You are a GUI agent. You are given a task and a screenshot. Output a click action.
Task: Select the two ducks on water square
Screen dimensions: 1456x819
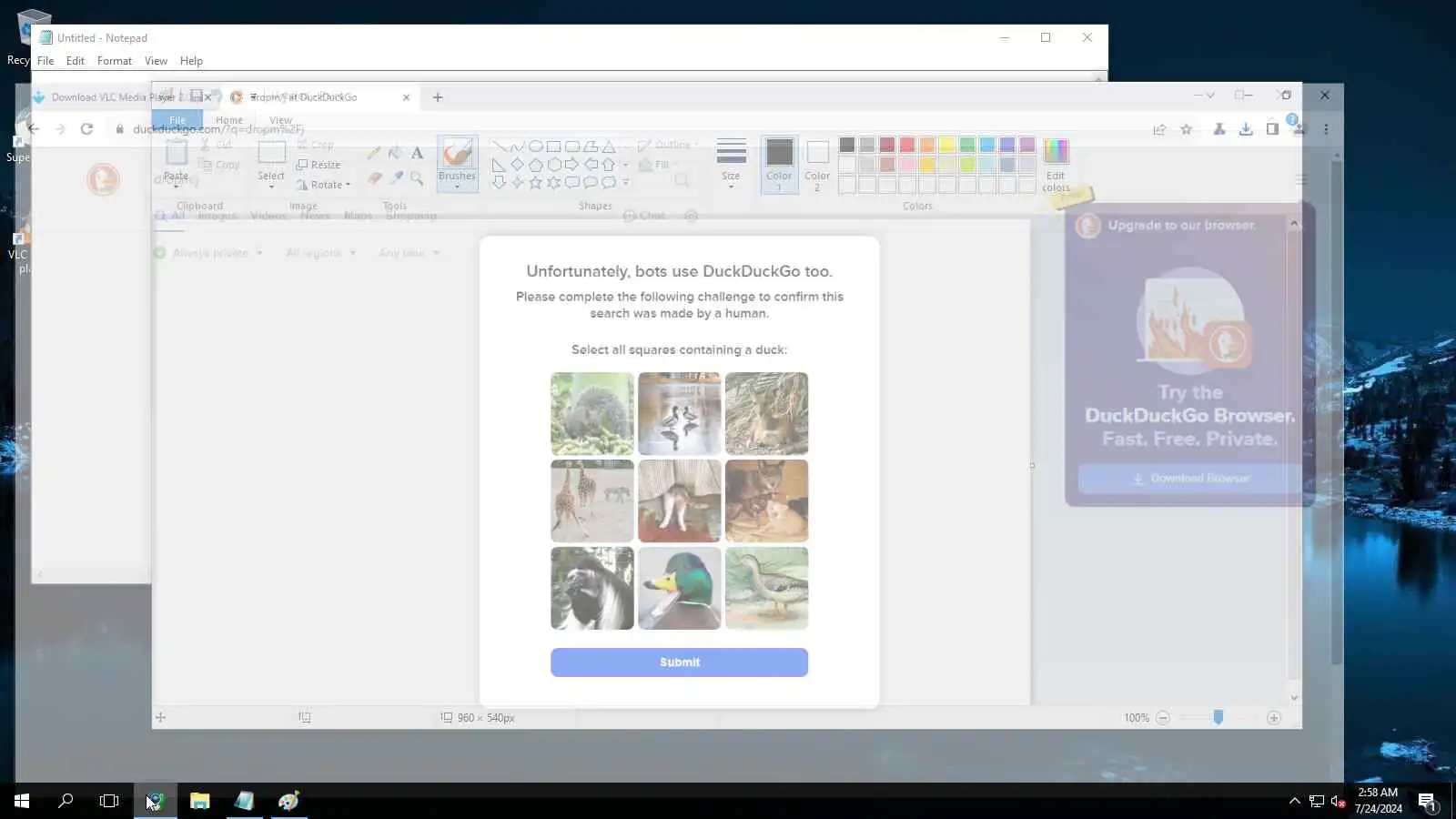coord(679,414)
